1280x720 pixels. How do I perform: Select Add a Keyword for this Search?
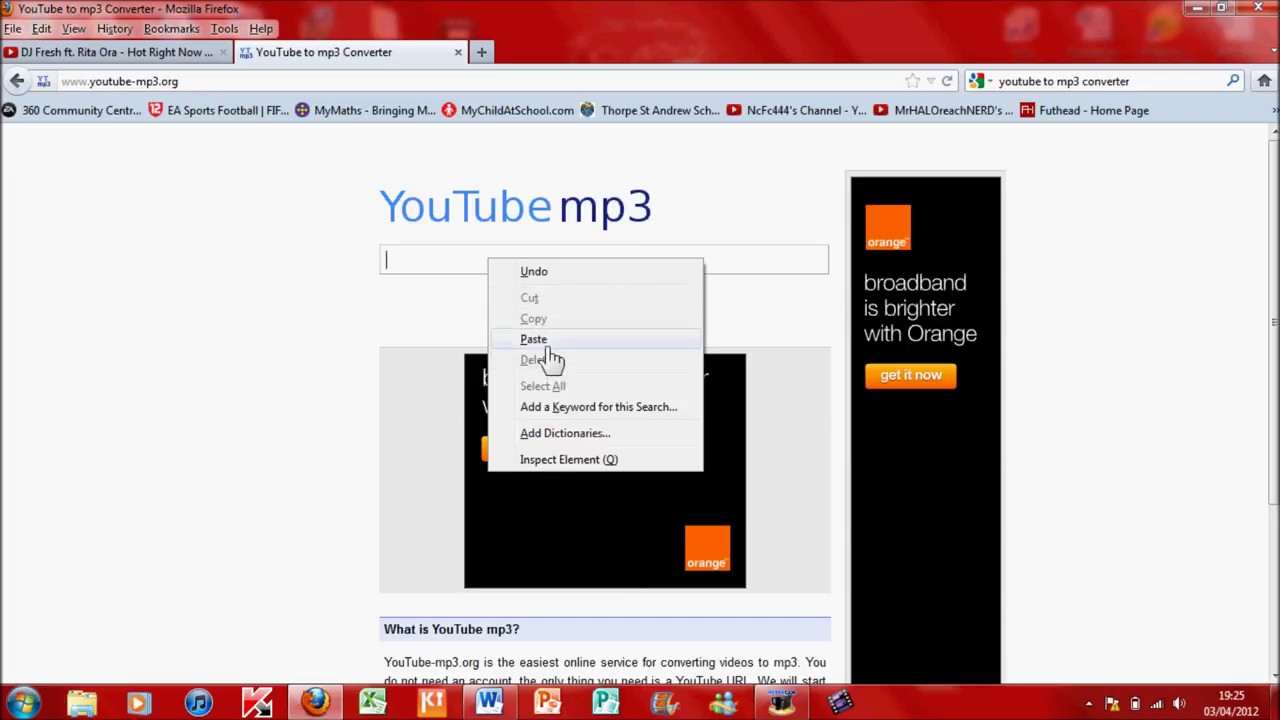pos(595,407)
